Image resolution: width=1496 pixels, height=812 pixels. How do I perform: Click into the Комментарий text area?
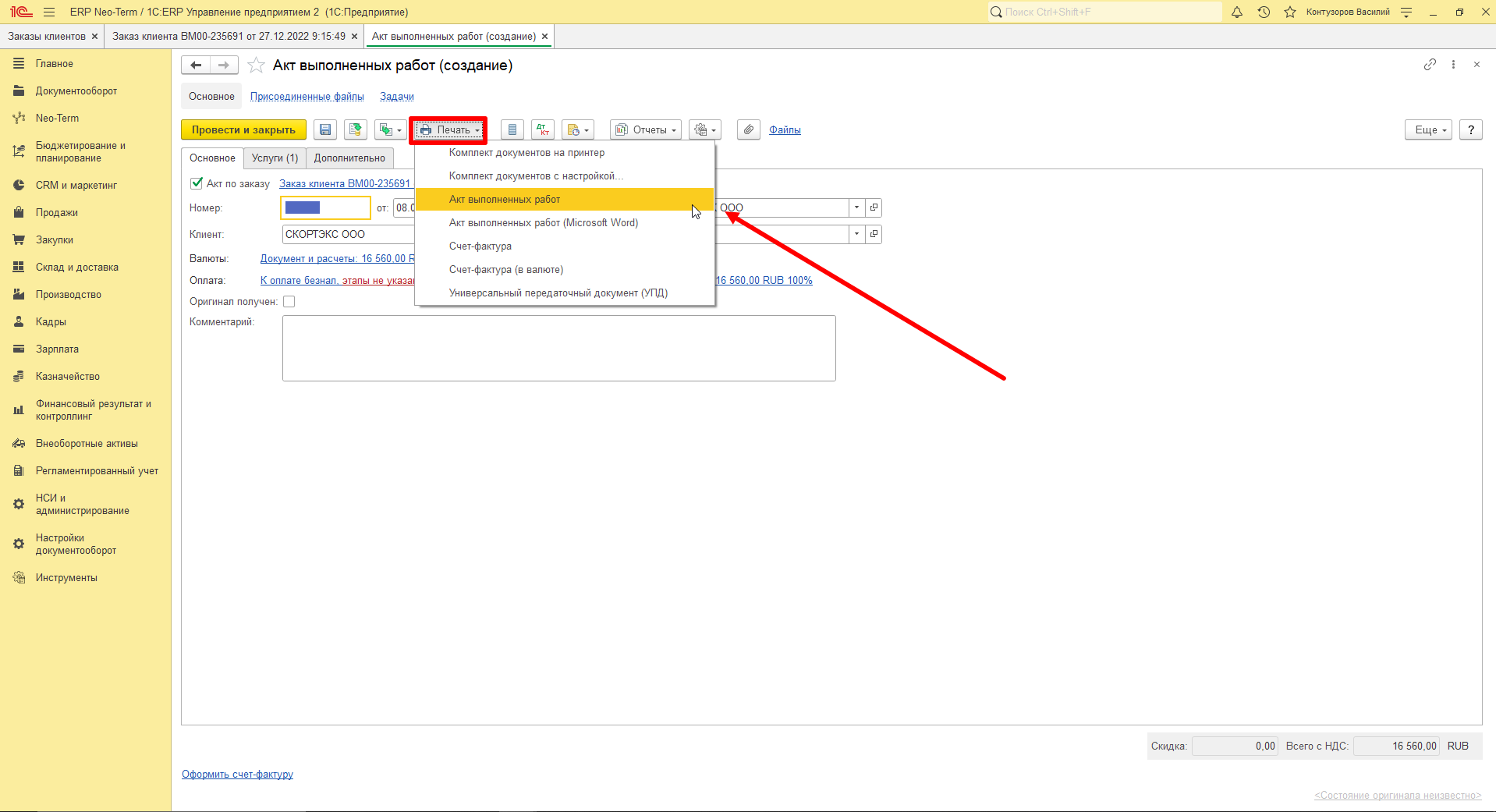558,348
